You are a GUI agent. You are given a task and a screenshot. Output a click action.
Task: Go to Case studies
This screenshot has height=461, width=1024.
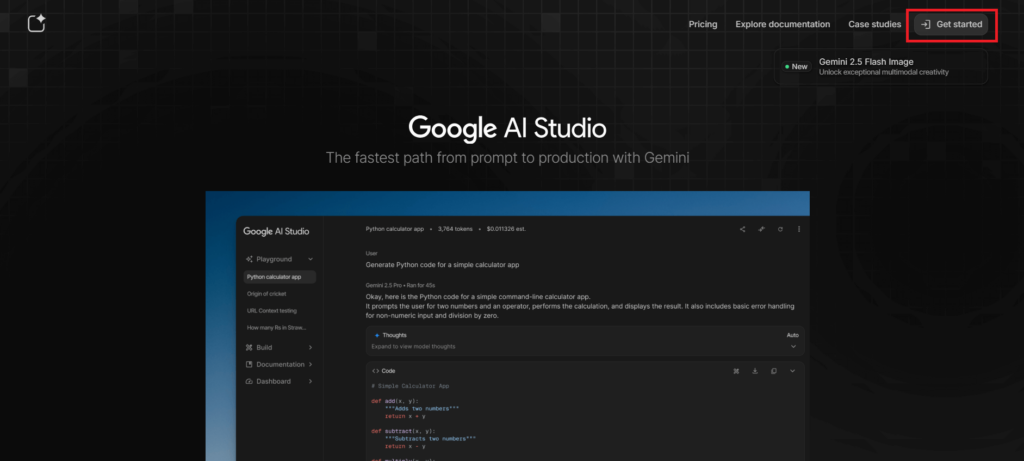pyautogui.click(x=874, y=24)
